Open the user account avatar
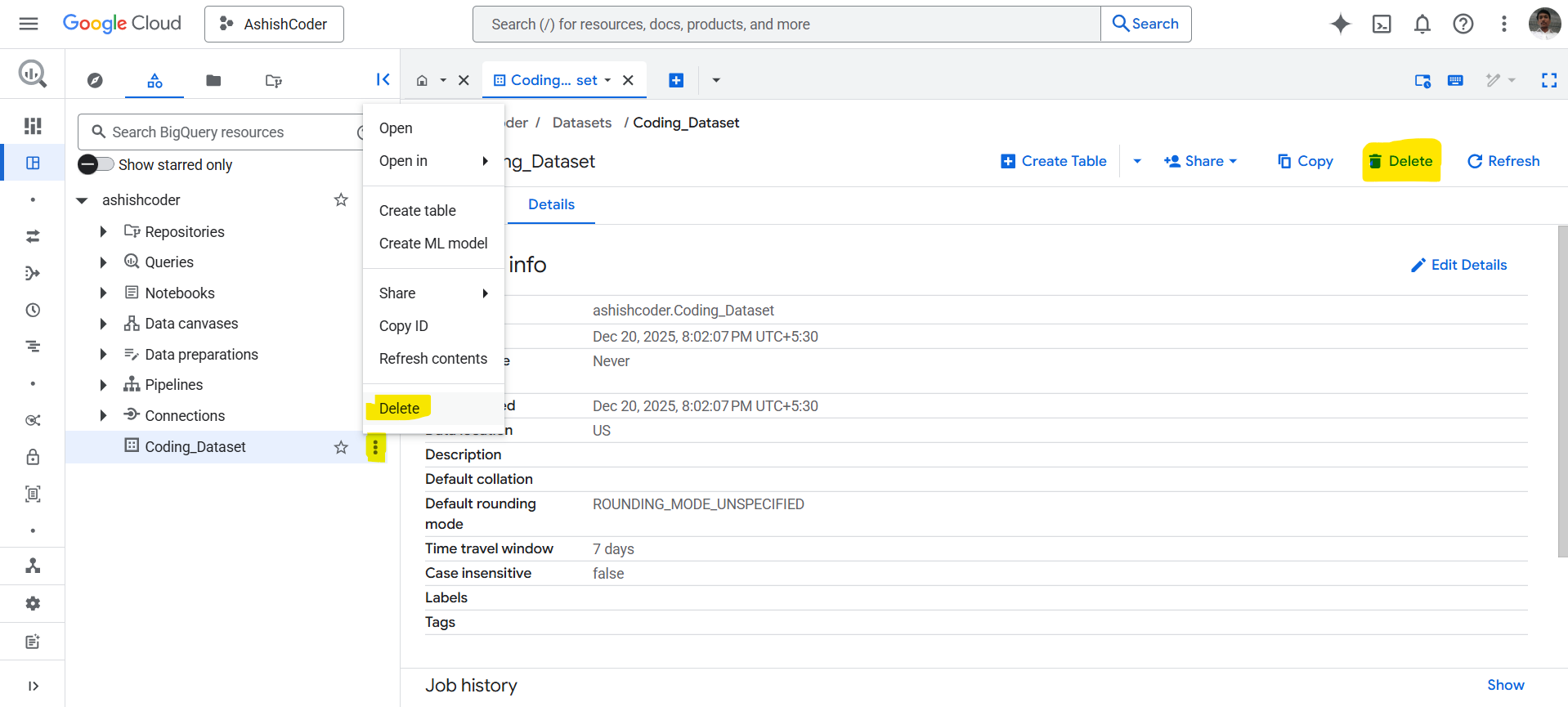The height and width of the screenshot is (707, 1568). coord(1544,24)
